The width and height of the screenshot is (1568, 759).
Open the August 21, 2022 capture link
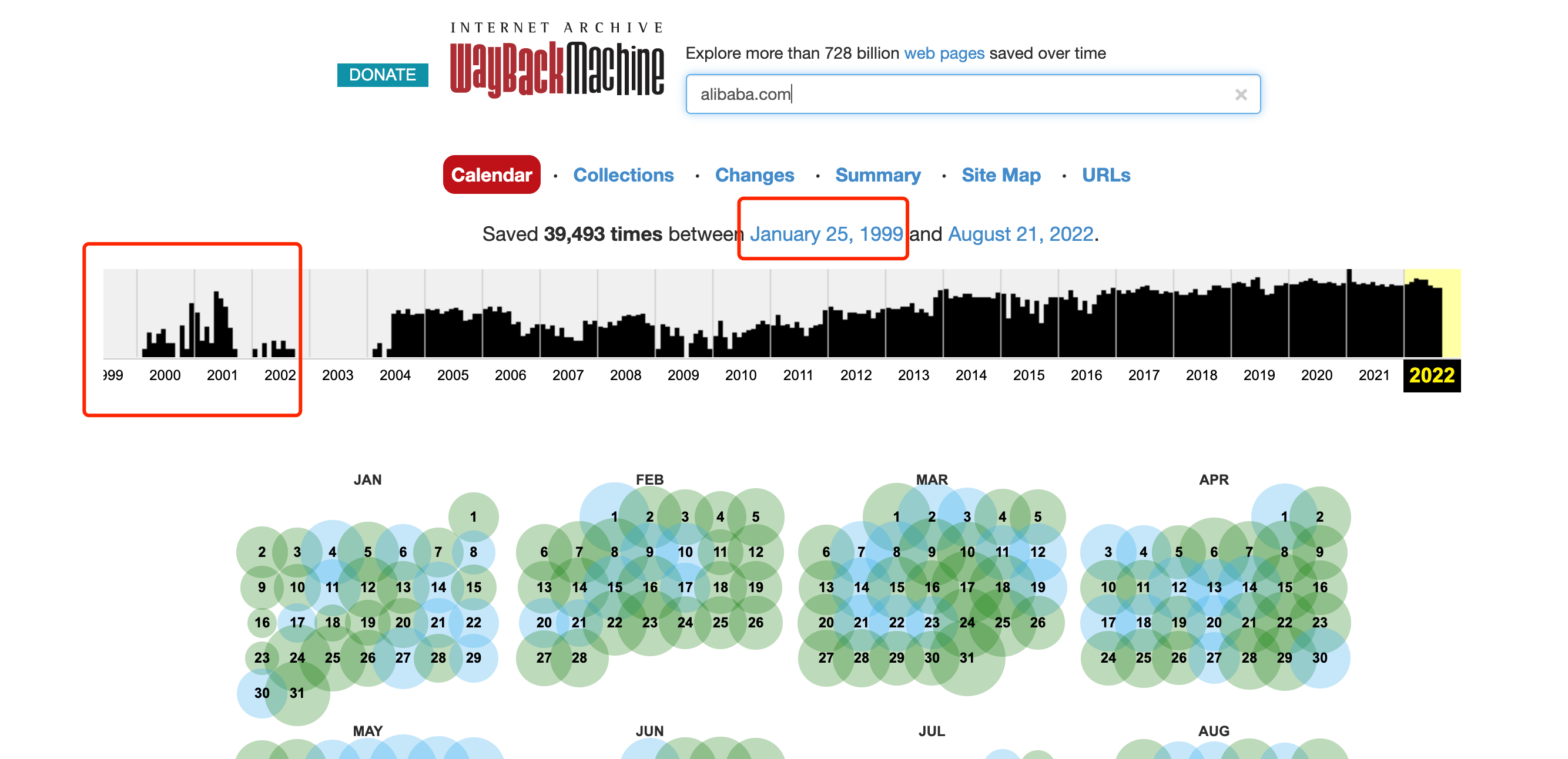pos(1021,234)
